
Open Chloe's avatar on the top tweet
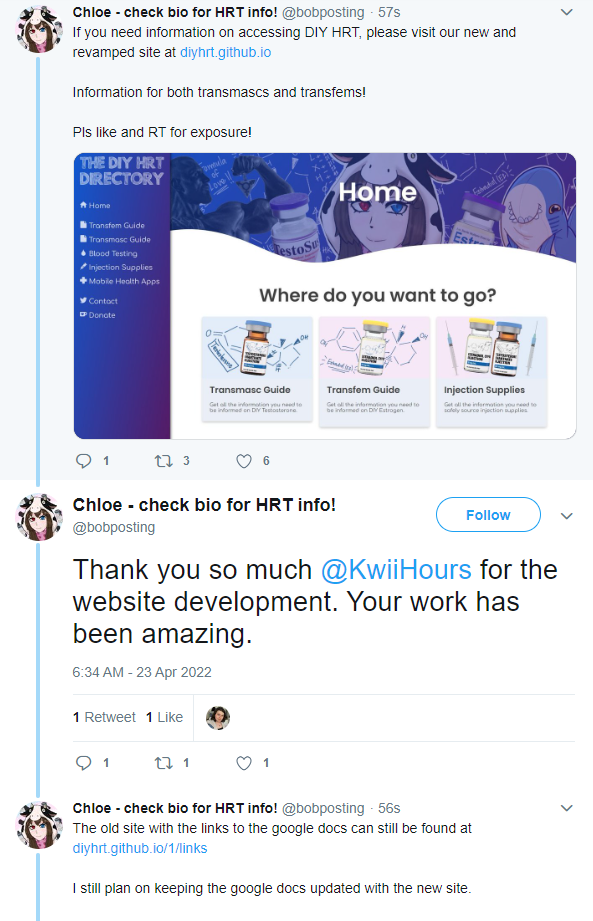(39, 29)
